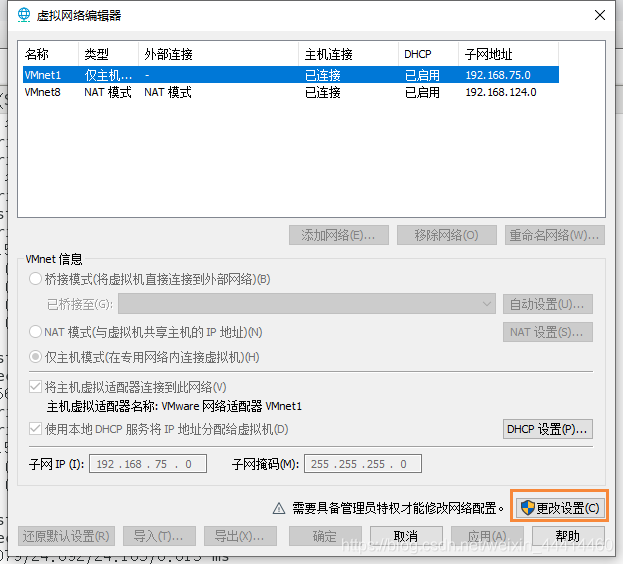Select the VMnet1 row in network list
This screenshot has width=623, height=564.
[291, 75]
